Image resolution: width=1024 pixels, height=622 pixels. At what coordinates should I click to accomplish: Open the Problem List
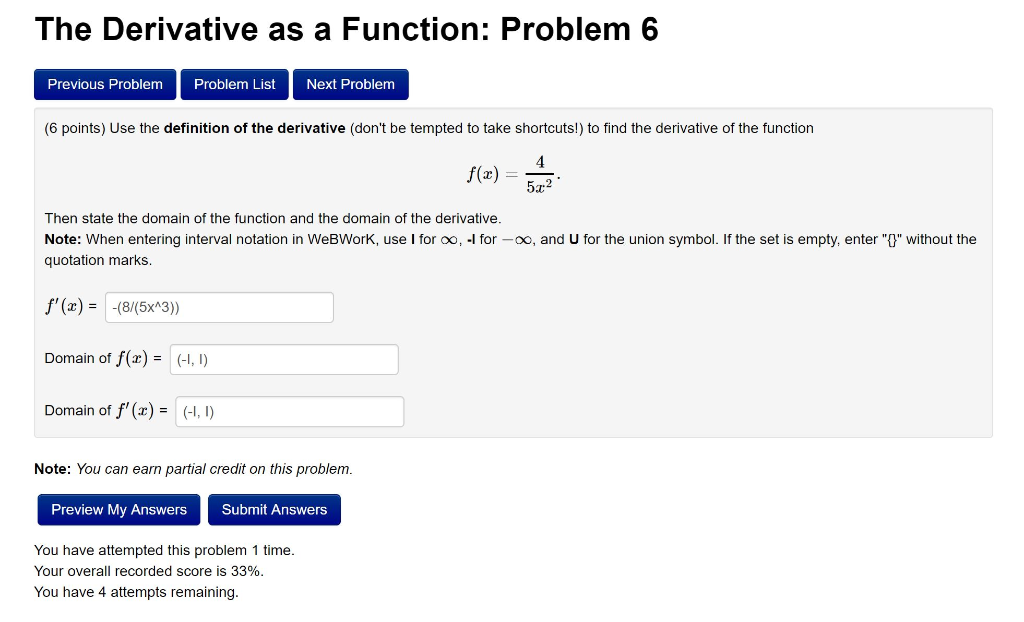tap(234, 84)
